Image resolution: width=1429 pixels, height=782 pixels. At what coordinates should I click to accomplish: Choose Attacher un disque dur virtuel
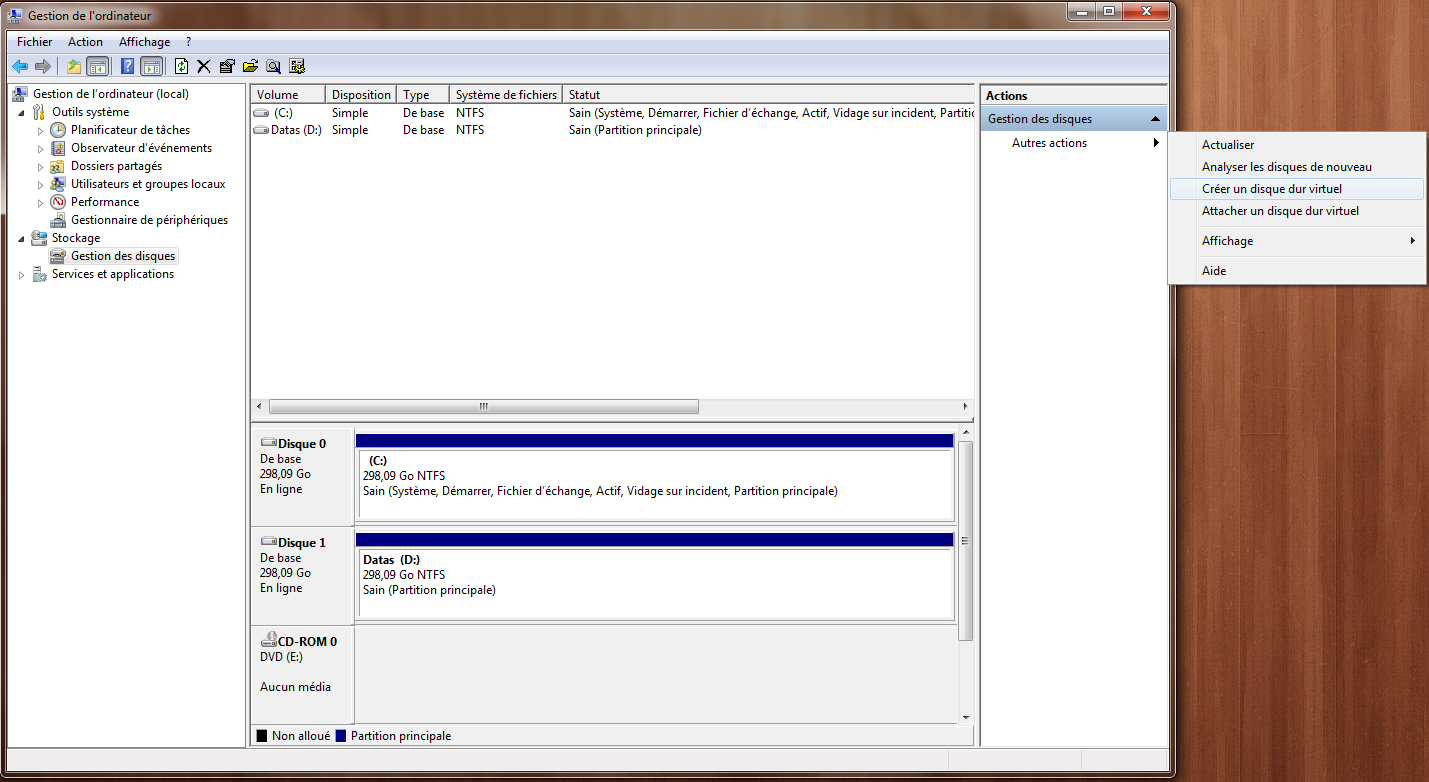pos(1279,211)
